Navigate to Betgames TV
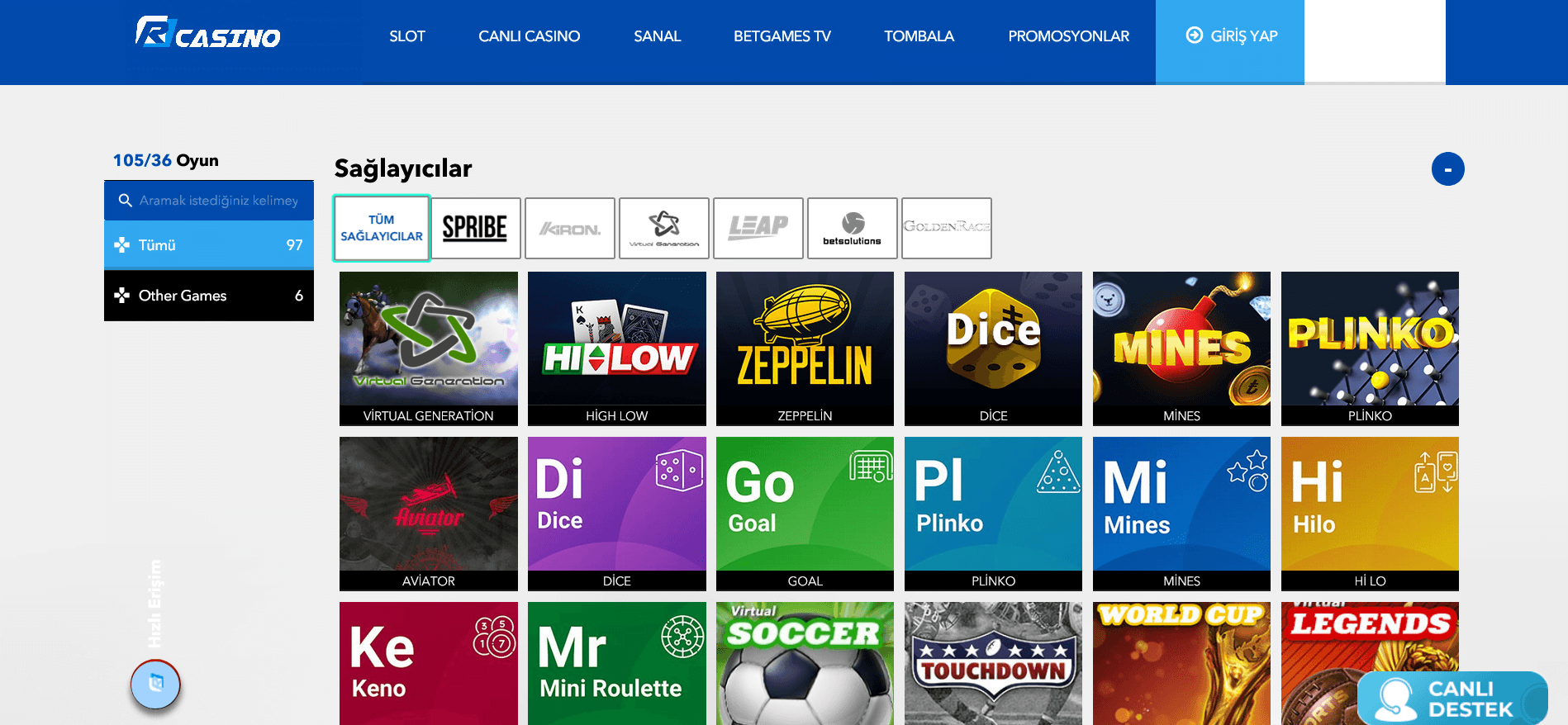Viewport: 1568px width, 725px height. point(782,36)
